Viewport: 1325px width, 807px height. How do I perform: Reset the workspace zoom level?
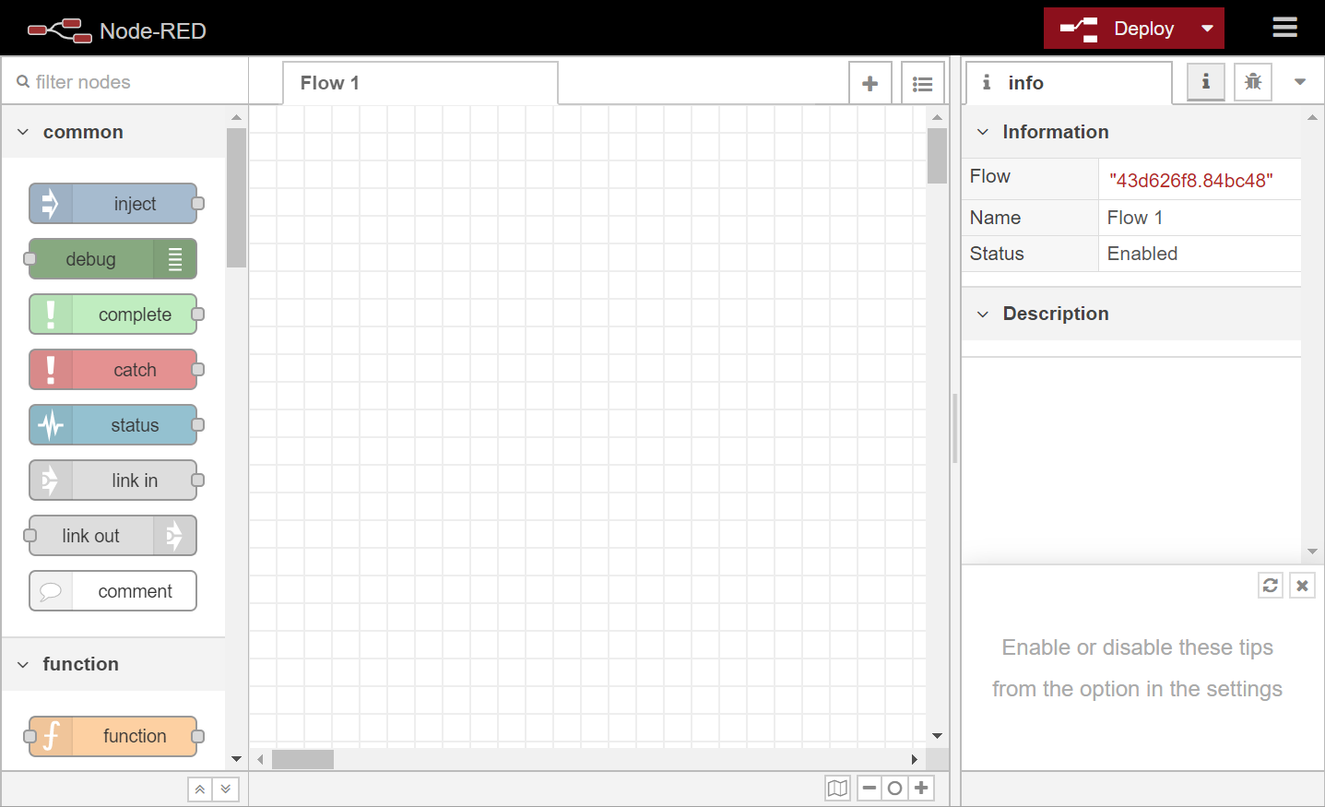pos(894,788)
